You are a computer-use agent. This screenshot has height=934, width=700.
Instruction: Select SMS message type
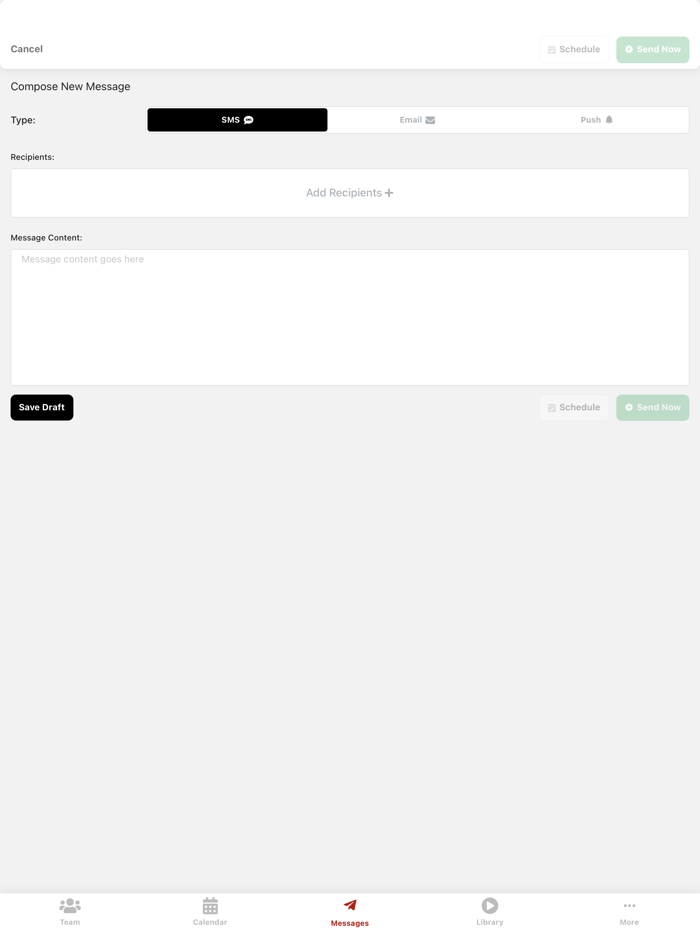(x=237, y=120)
